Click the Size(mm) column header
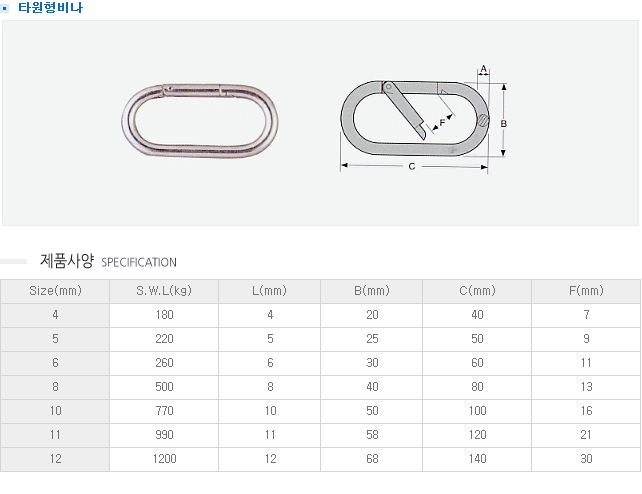Viewport: 642px width, 494px height. click(x=55, y=291)
